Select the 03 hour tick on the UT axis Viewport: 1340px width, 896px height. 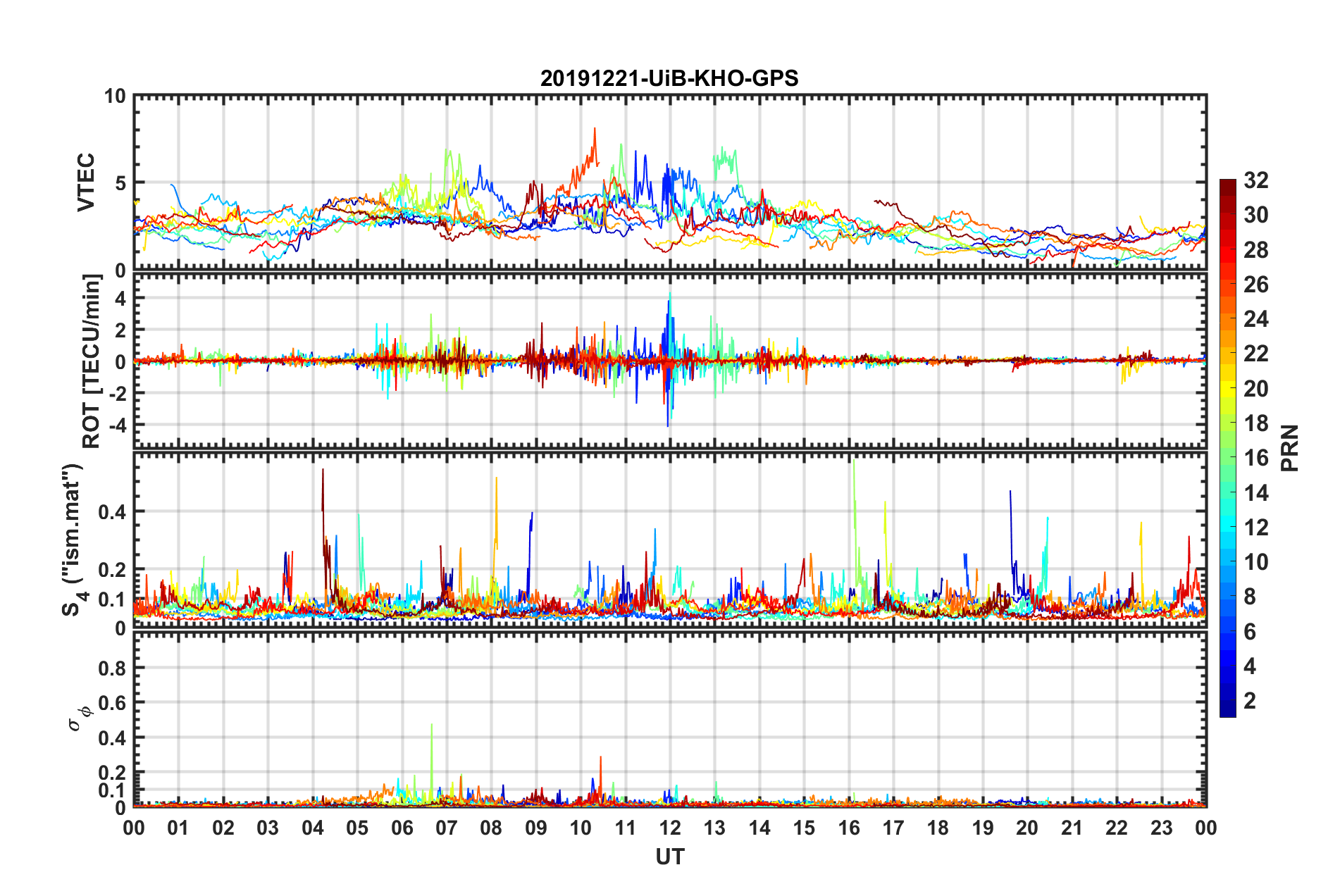[268, 828]
